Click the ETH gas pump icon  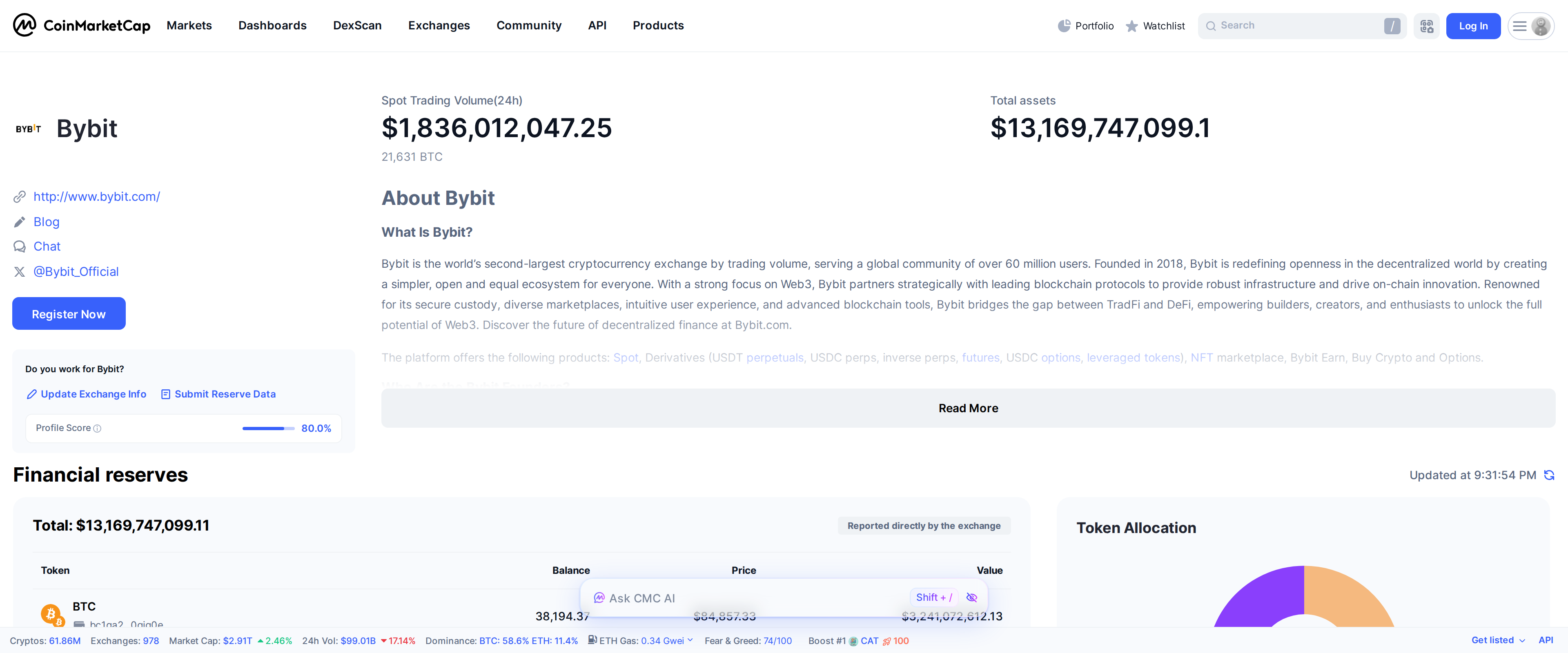point(592,640)
